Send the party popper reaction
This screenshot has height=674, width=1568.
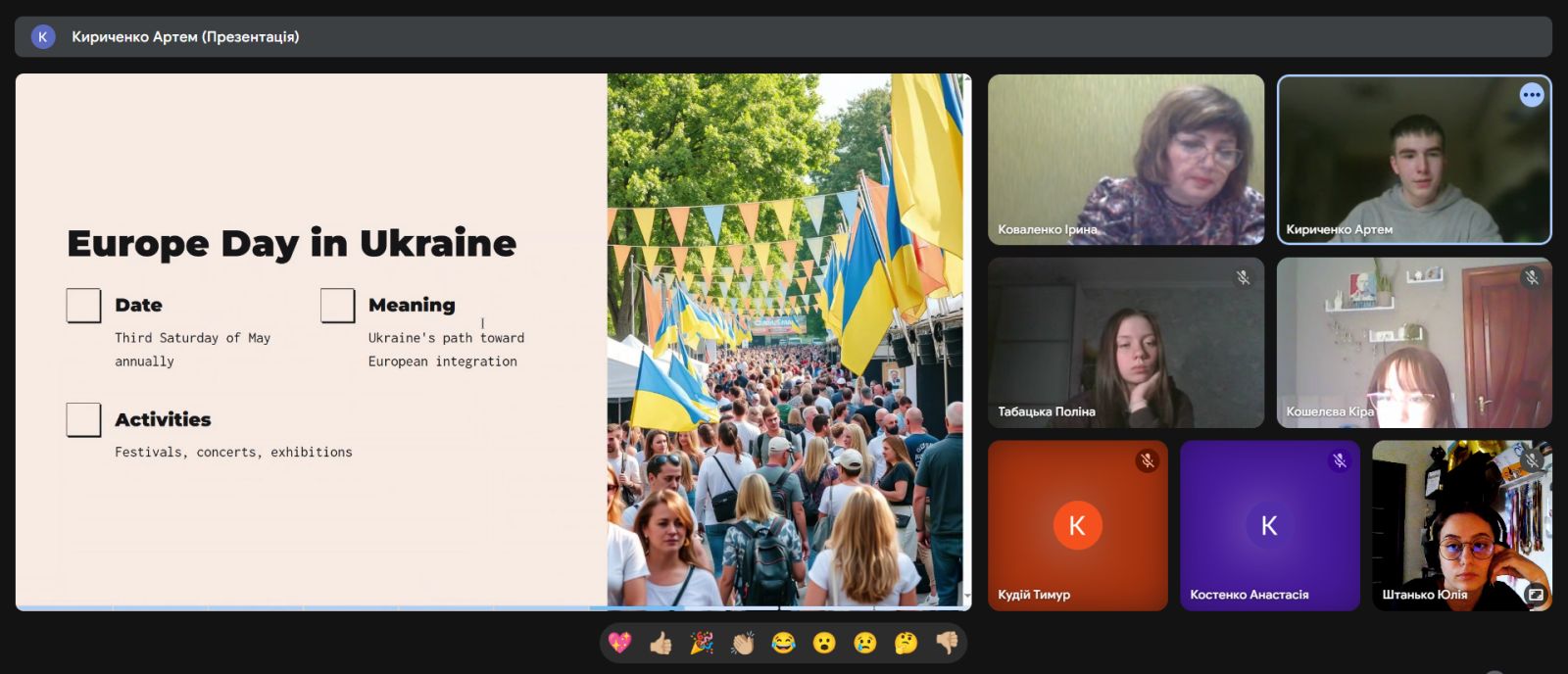coord(702,643)
